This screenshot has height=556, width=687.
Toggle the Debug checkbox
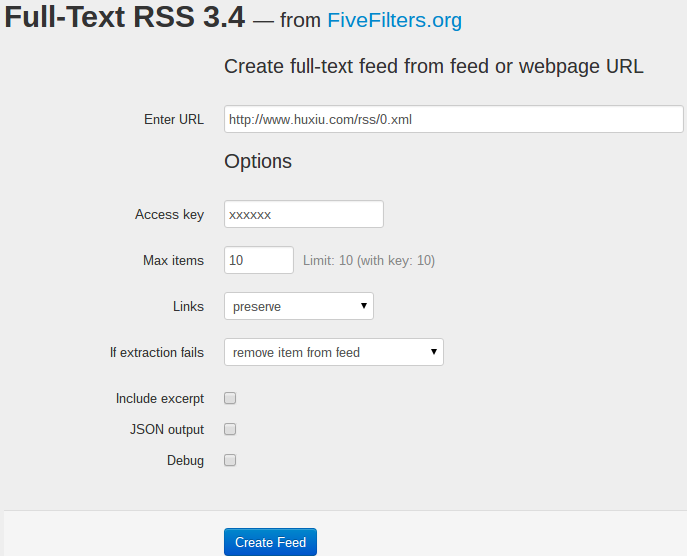(230, 460)
